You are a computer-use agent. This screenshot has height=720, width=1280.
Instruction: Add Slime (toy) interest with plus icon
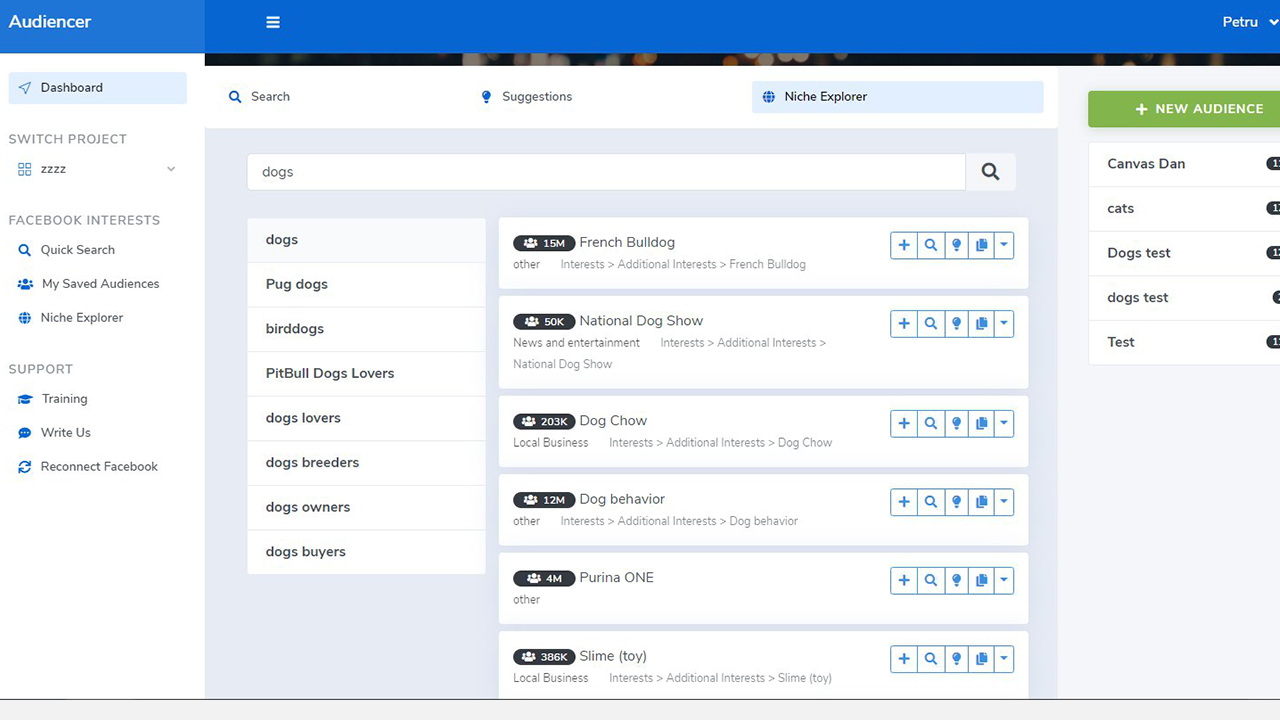904,659
